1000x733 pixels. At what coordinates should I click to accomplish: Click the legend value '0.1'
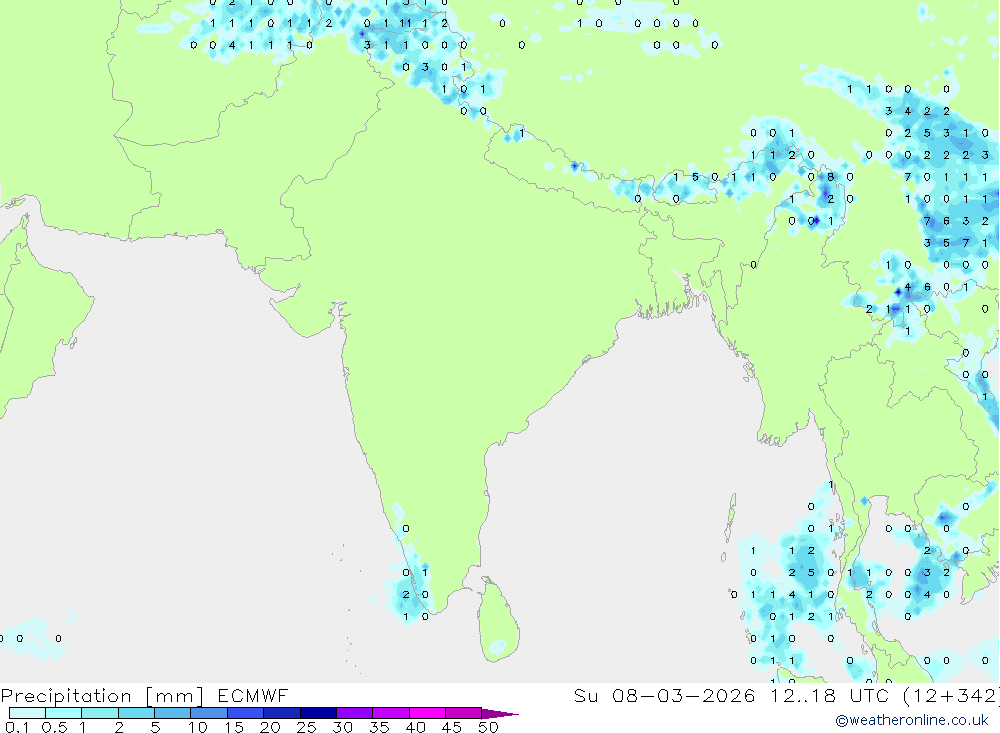(17, 727)
